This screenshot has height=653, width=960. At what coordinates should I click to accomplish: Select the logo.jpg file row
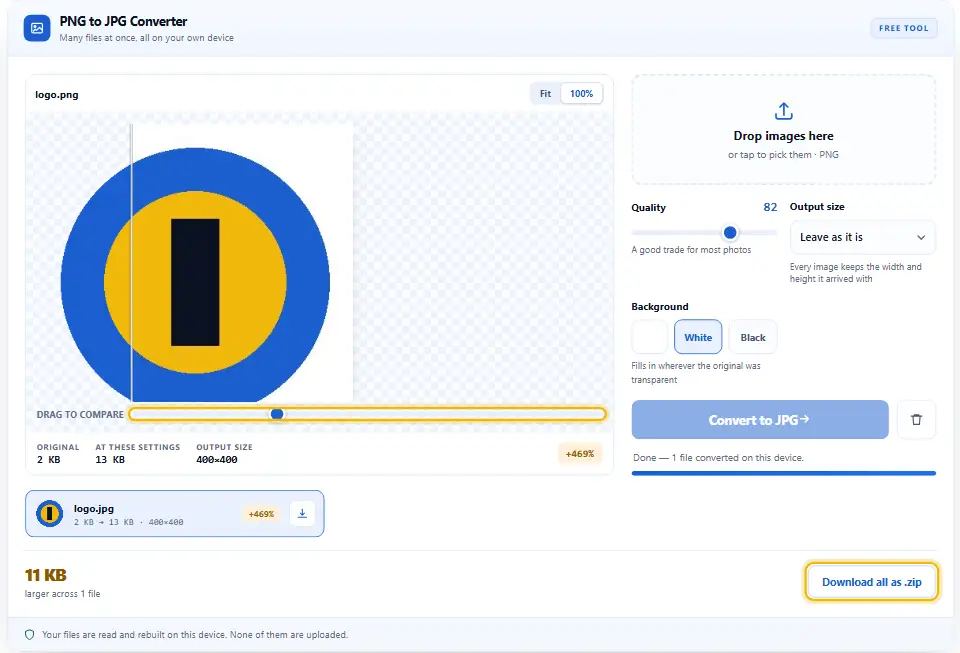(x=174, y=513)
